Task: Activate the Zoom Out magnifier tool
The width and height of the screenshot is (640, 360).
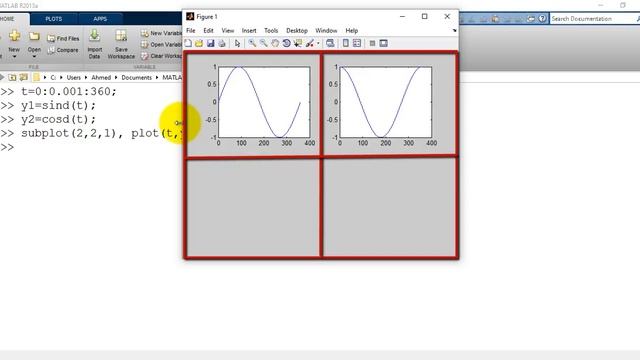Action: pyautogui.click(x=264, y=43)
